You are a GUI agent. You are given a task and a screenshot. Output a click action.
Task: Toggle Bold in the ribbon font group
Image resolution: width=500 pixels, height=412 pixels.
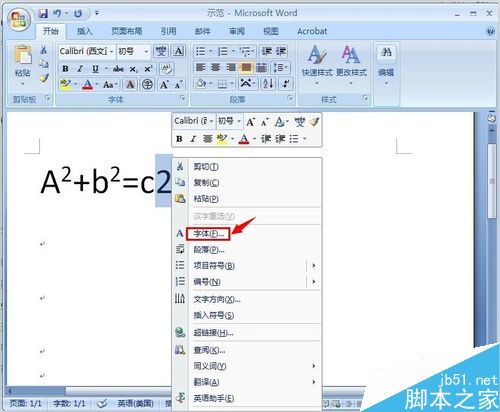click(x=65, y=69)
